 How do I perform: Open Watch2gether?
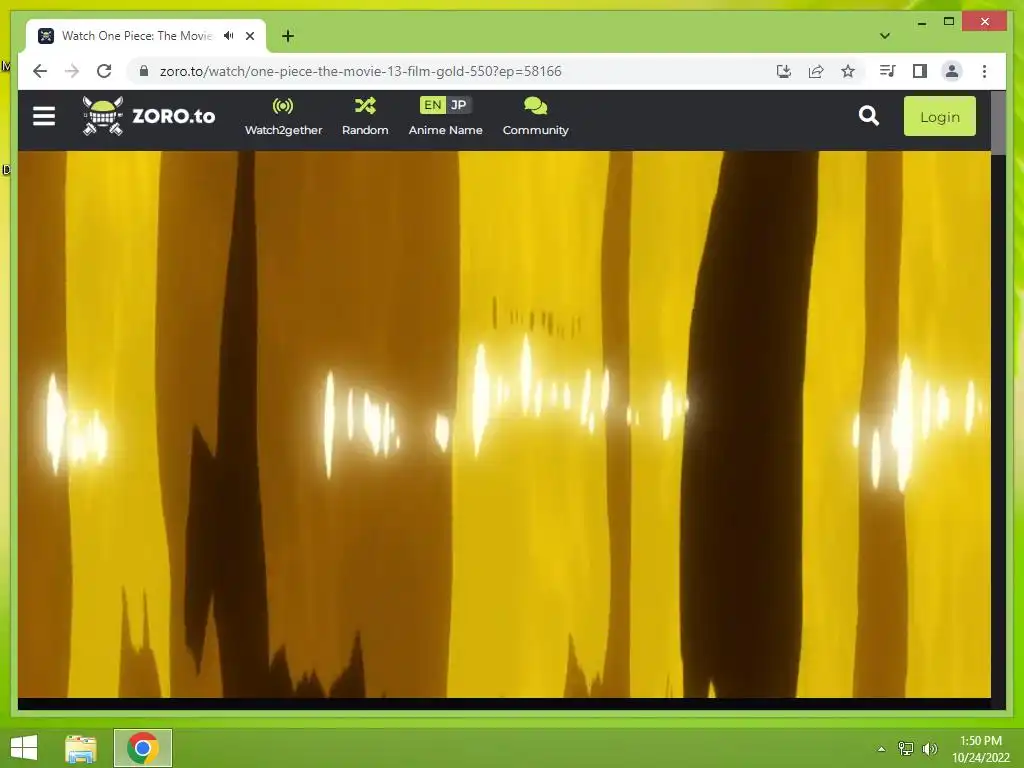(x=283, y=117)
